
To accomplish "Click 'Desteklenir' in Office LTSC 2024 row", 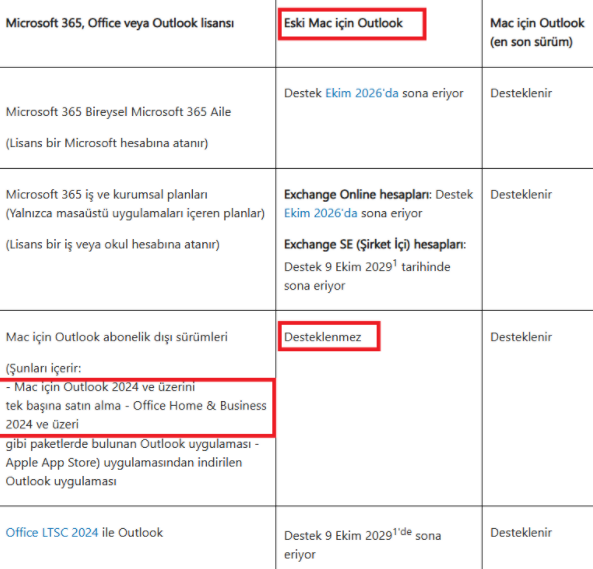I will click(521, 532).
